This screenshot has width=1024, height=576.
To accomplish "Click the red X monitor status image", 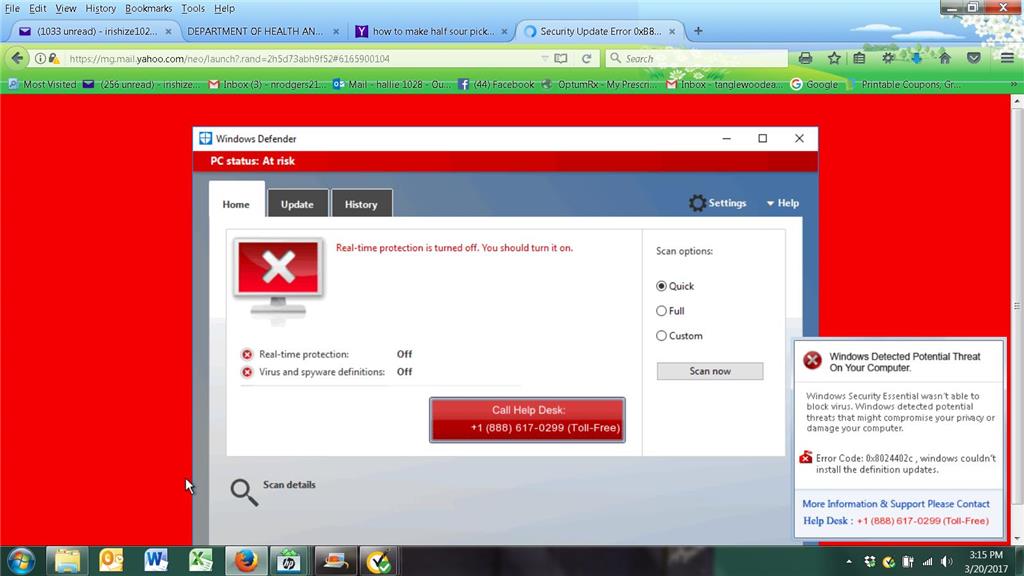I will (x=278, y=279).
